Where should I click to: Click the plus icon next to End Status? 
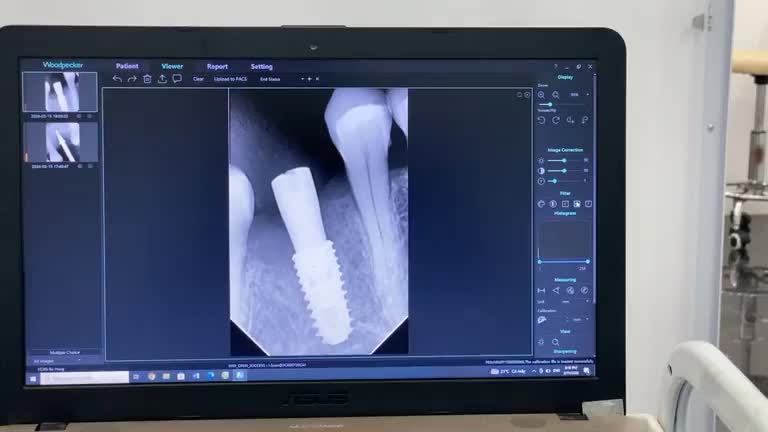click(x=310, y=79)
